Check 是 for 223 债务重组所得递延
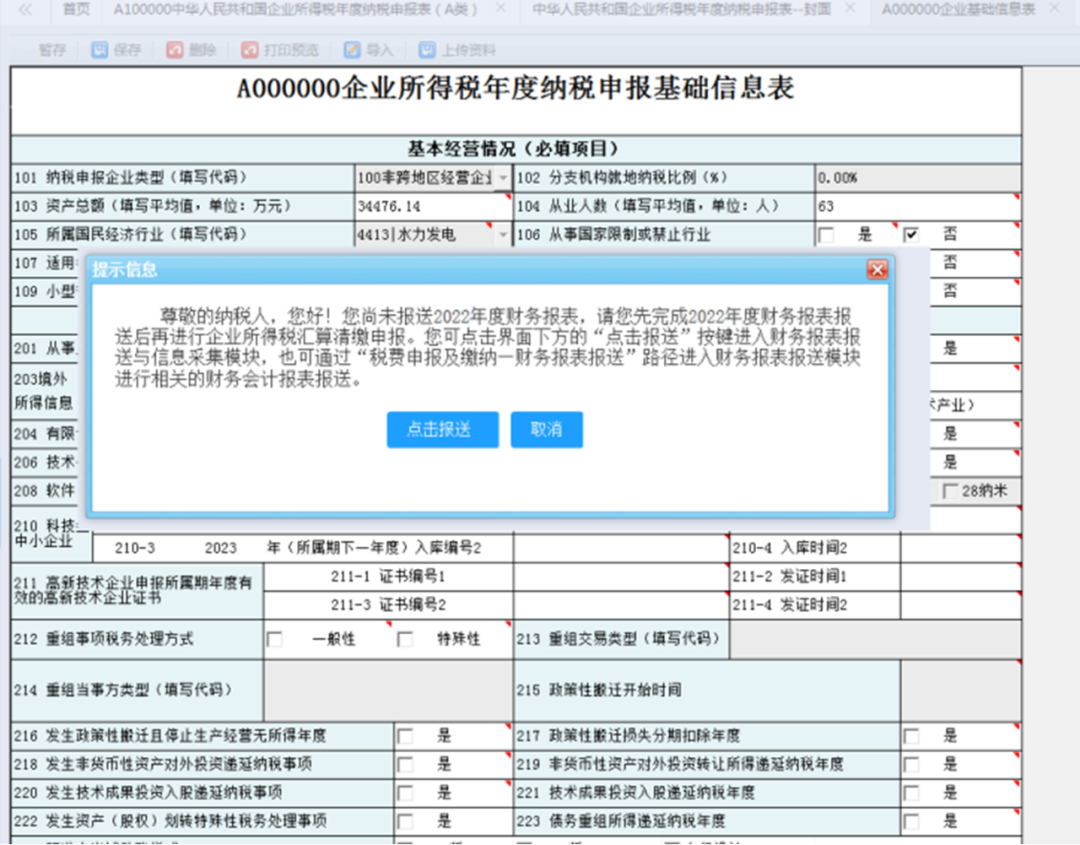 pyautogui.click(x=911, y=822)
